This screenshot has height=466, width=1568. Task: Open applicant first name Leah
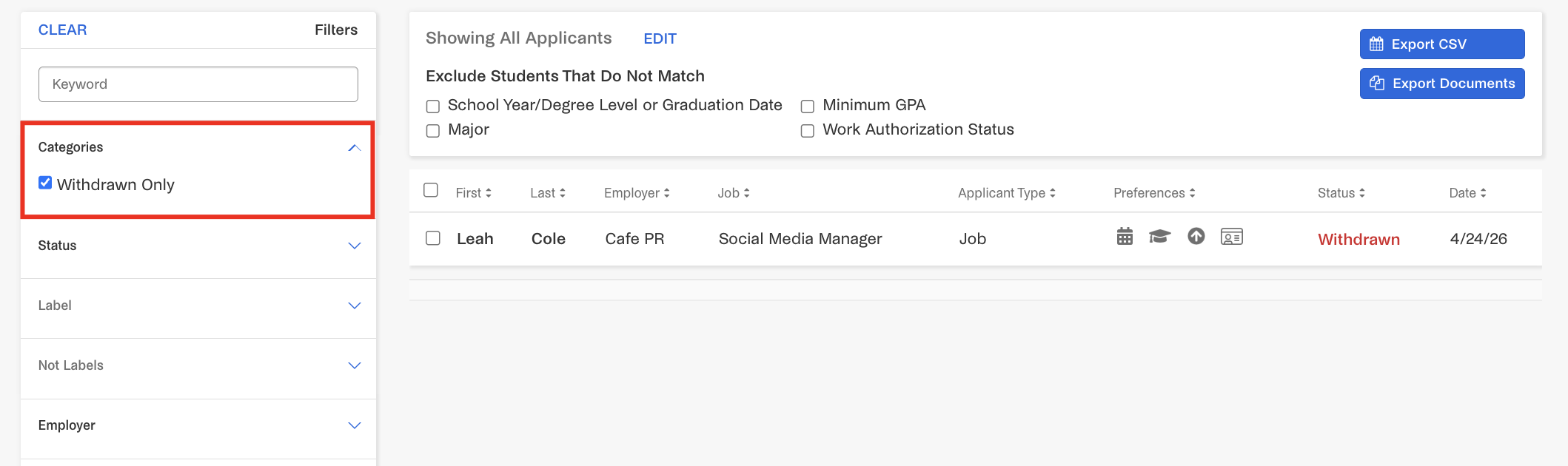coord(475,239)
